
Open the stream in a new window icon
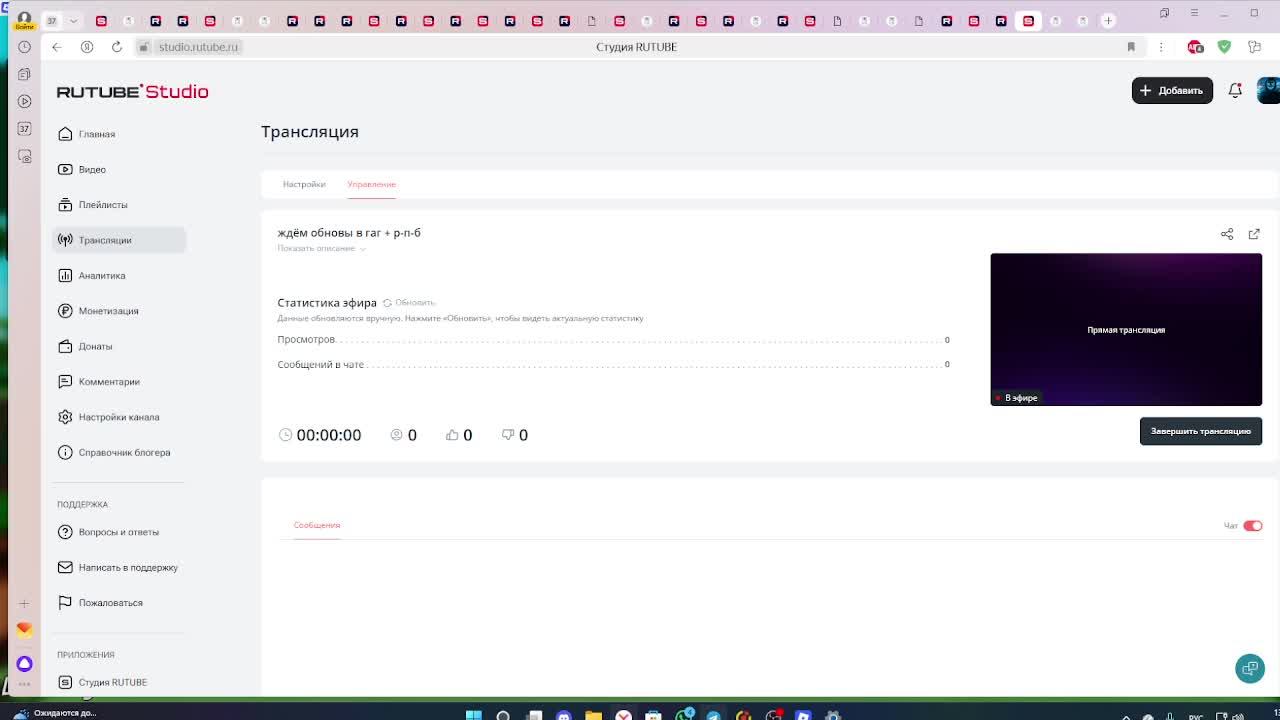point(1254,234)
